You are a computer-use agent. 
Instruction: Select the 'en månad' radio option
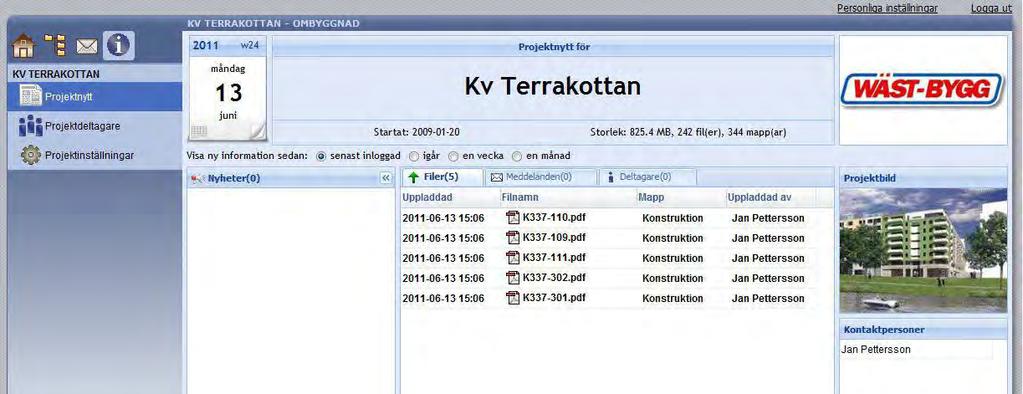517,157
